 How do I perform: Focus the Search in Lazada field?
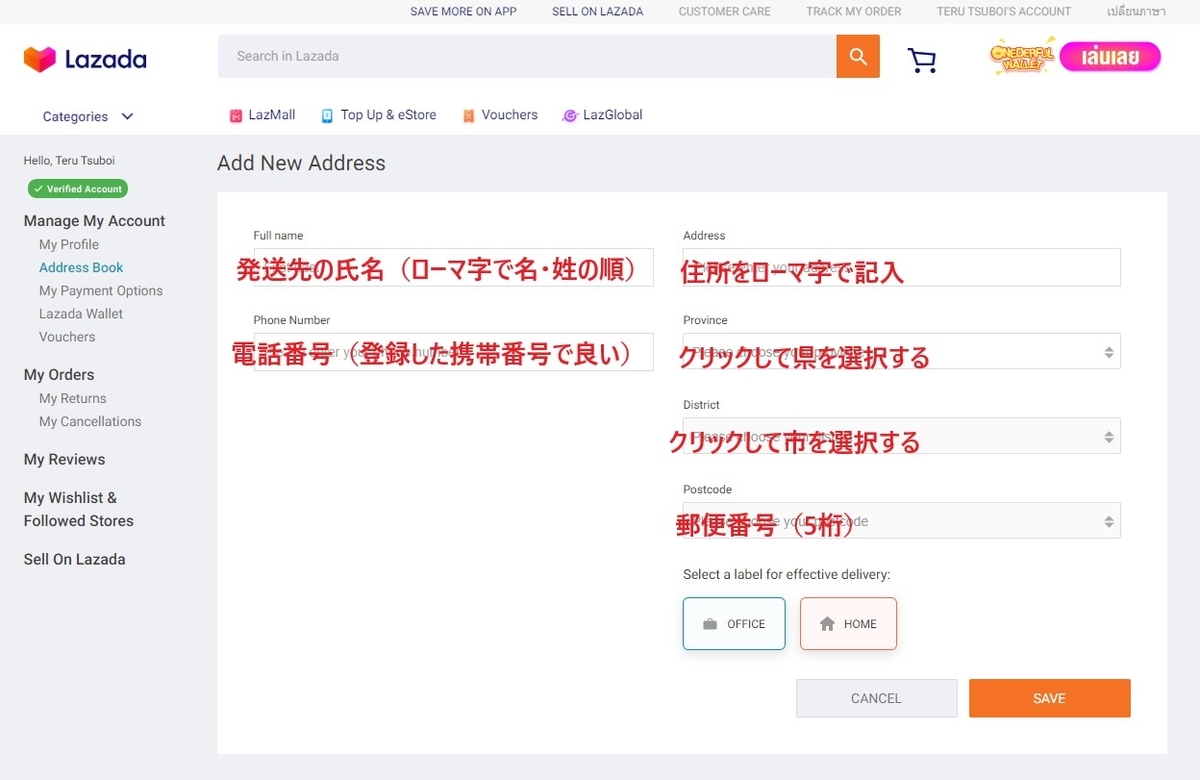tap(527, 56)
